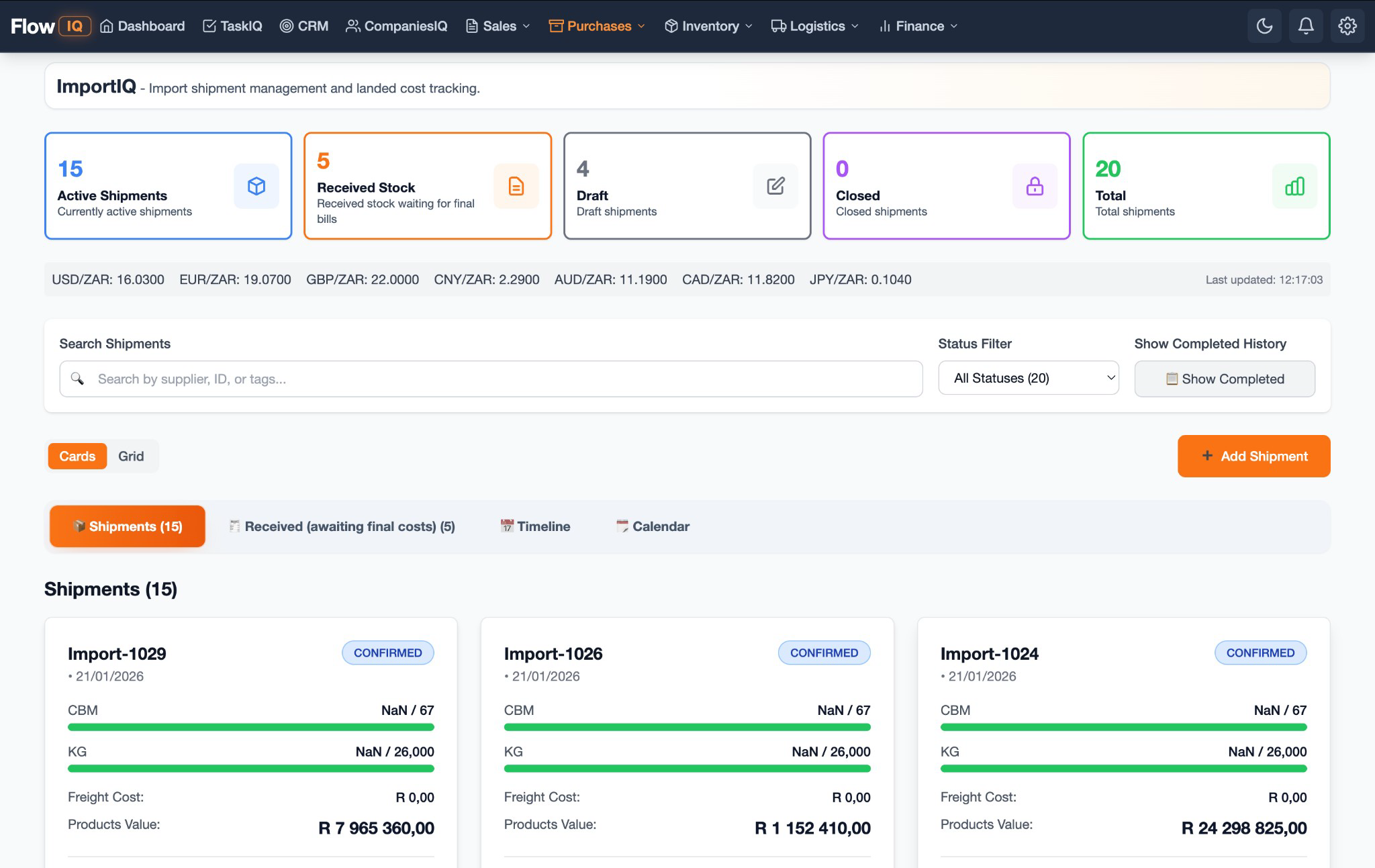
Task: Click the box icon on Active Shipments card
Action: click(x=256, y=186)
